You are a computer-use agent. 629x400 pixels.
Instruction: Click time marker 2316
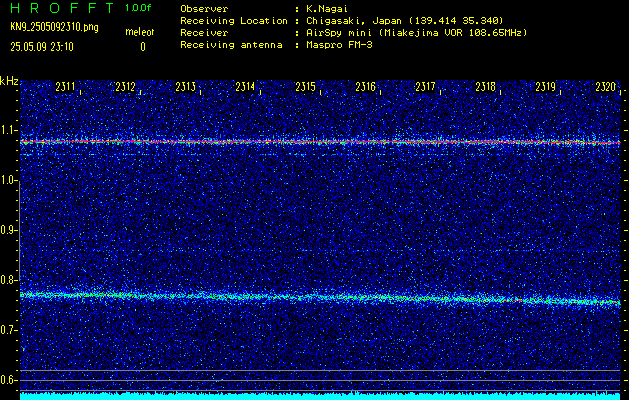point(365,87)
